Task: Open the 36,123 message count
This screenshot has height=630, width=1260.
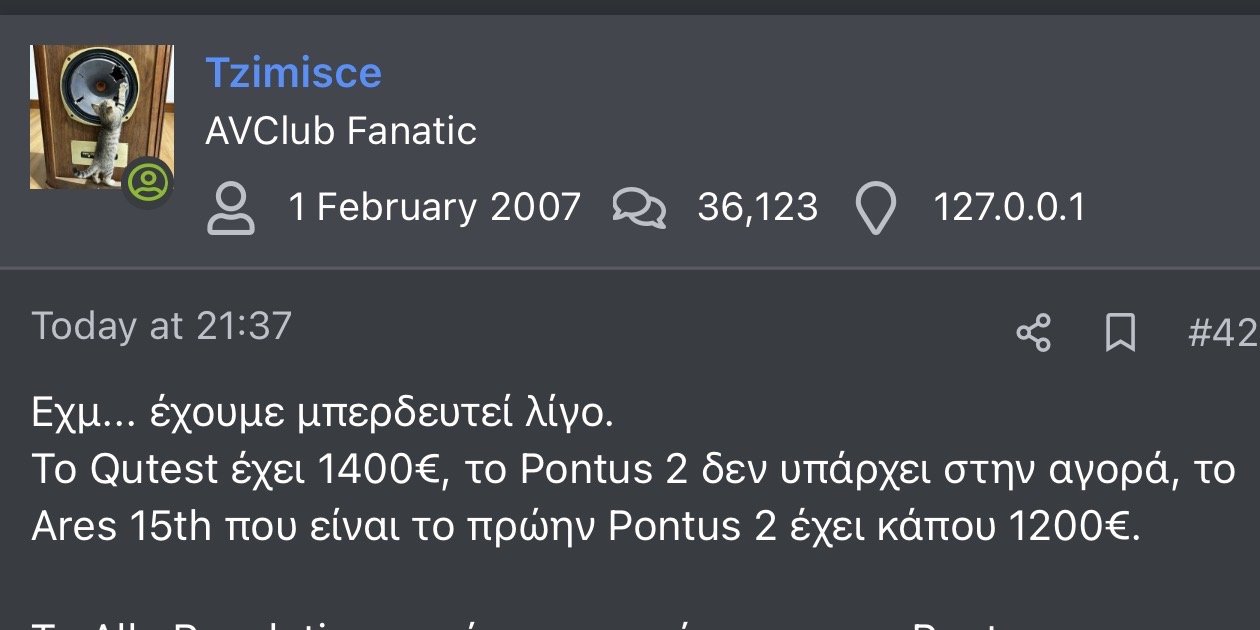Action: click(757, 207)
